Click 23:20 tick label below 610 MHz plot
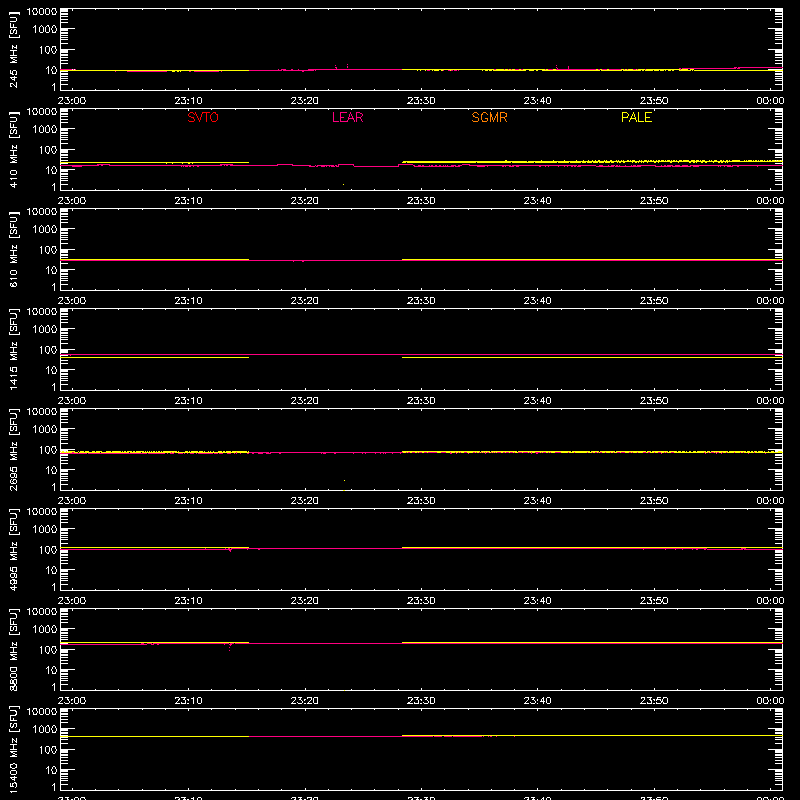 pyautogui.click(x=305, y=301)
